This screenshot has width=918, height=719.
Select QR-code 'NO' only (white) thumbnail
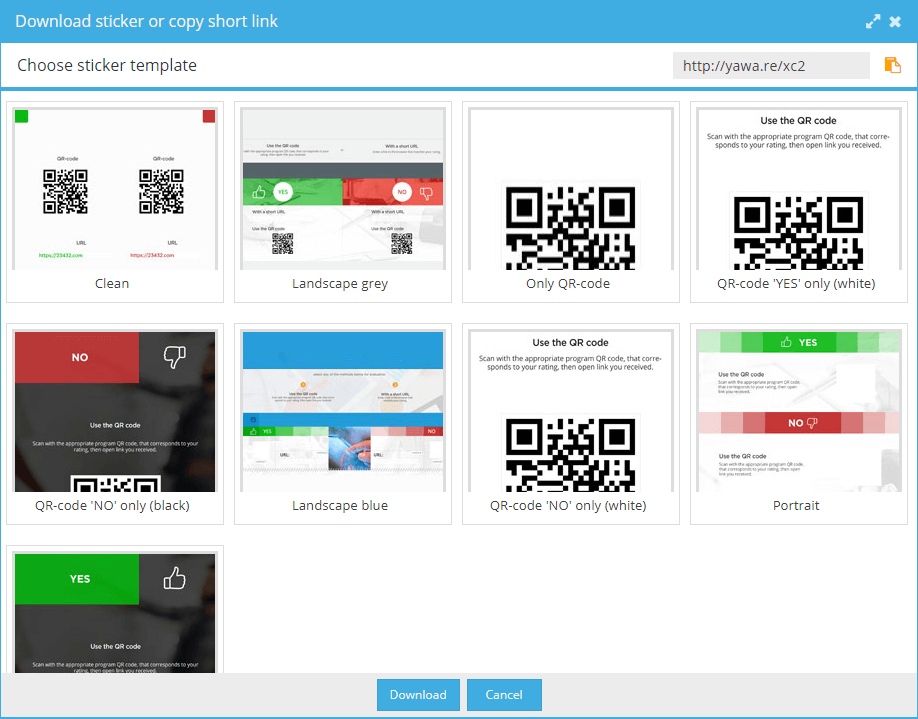(x=571, y=411)
